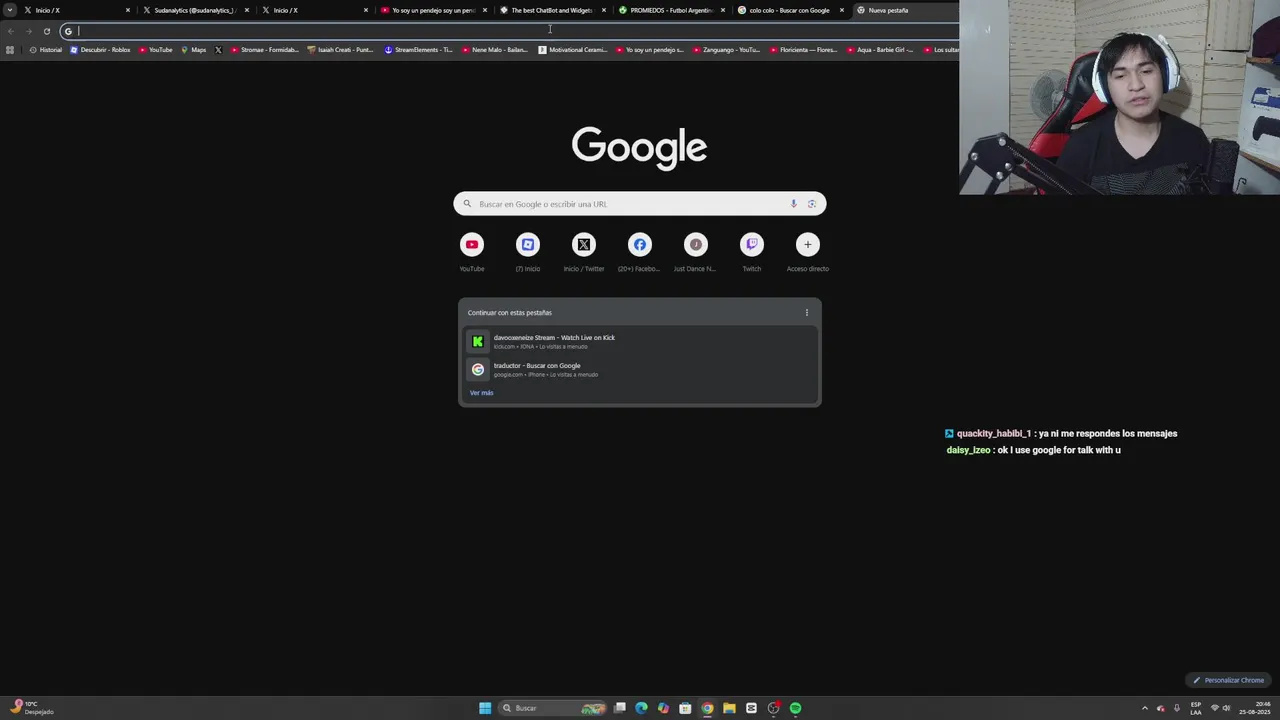Close the PROMIEDOS tab
Image resolution: width=1280 pixels, height=720 pixels.
[x=723, y=10]
